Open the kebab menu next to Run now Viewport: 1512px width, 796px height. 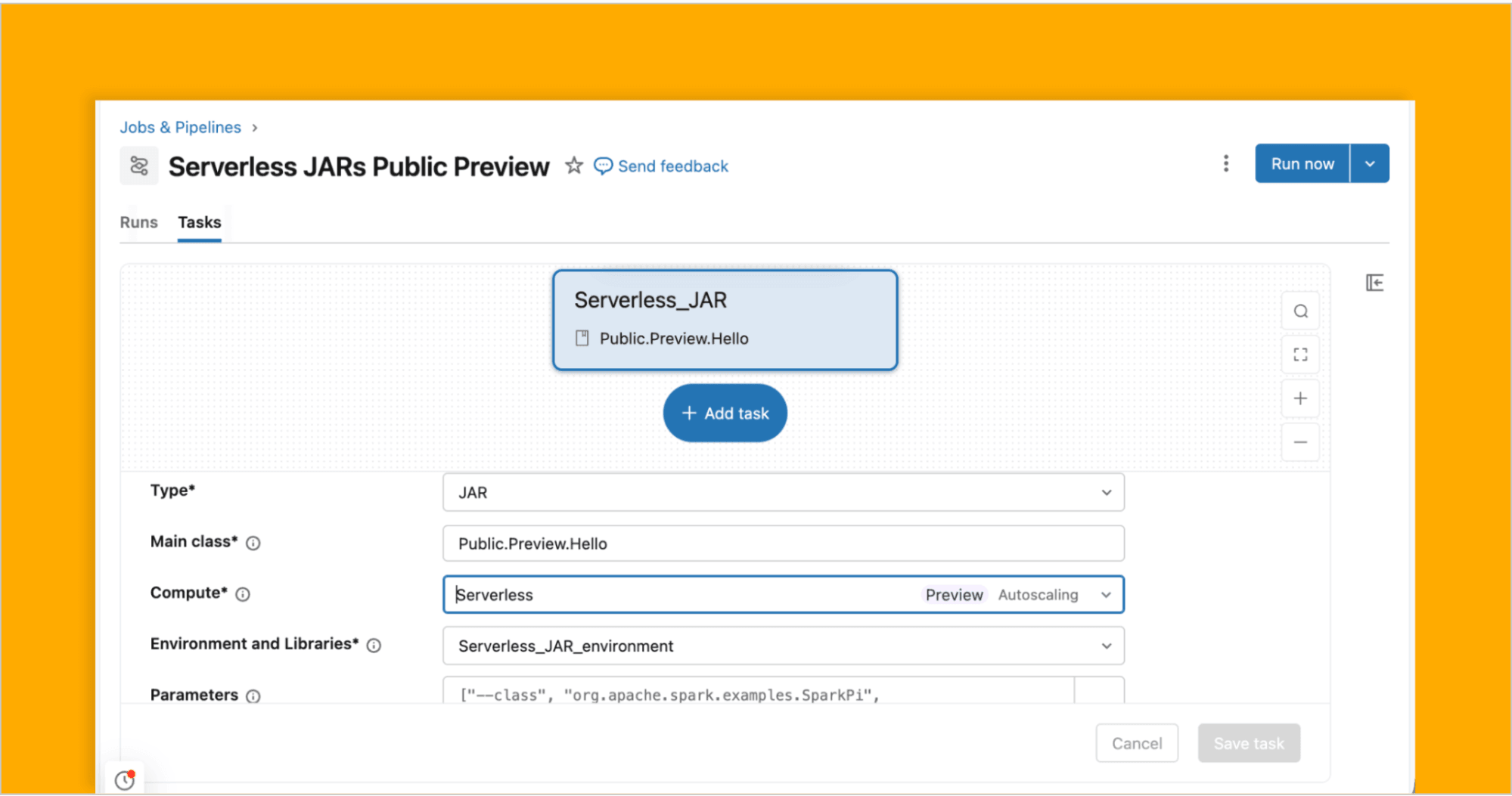(1225, 163)
